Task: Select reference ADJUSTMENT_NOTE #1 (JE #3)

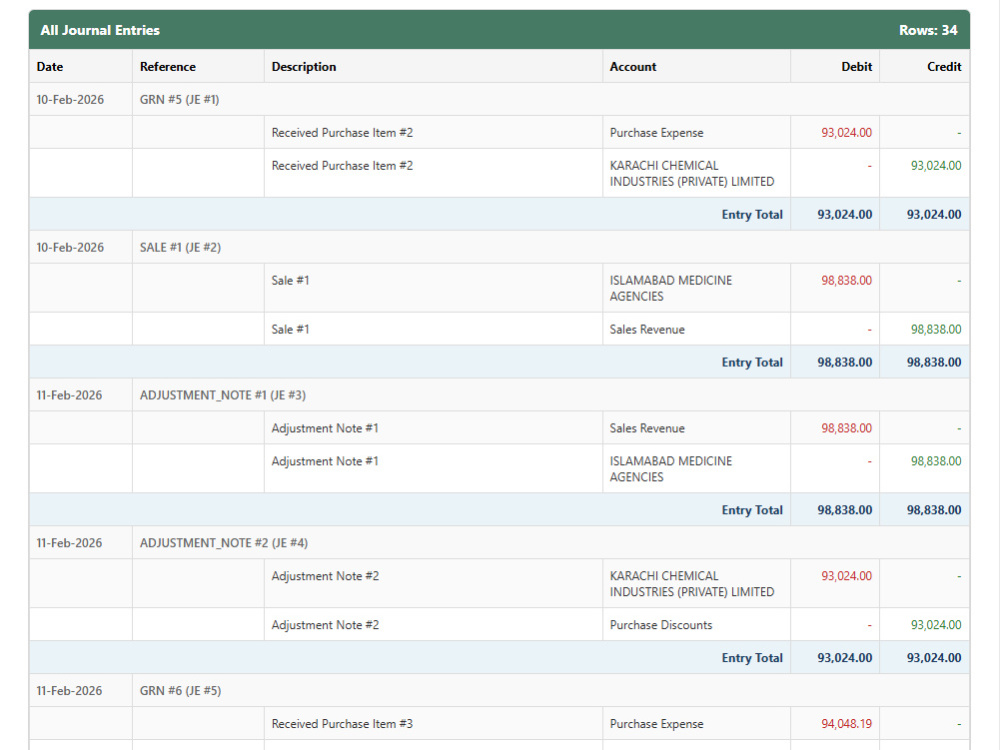Action: 223,395
